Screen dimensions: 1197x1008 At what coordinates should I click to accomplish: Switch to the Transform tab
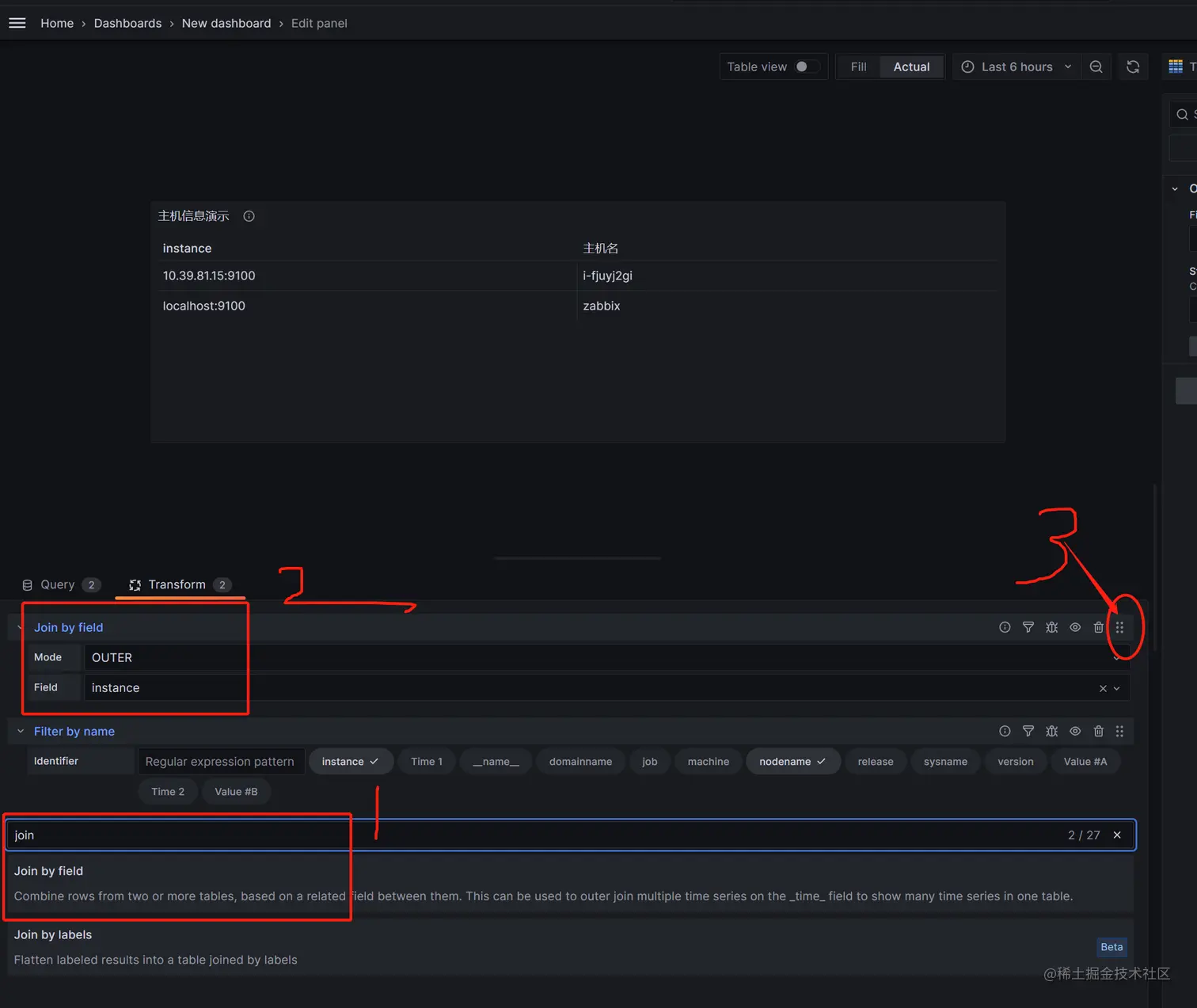tap(180, 584)
